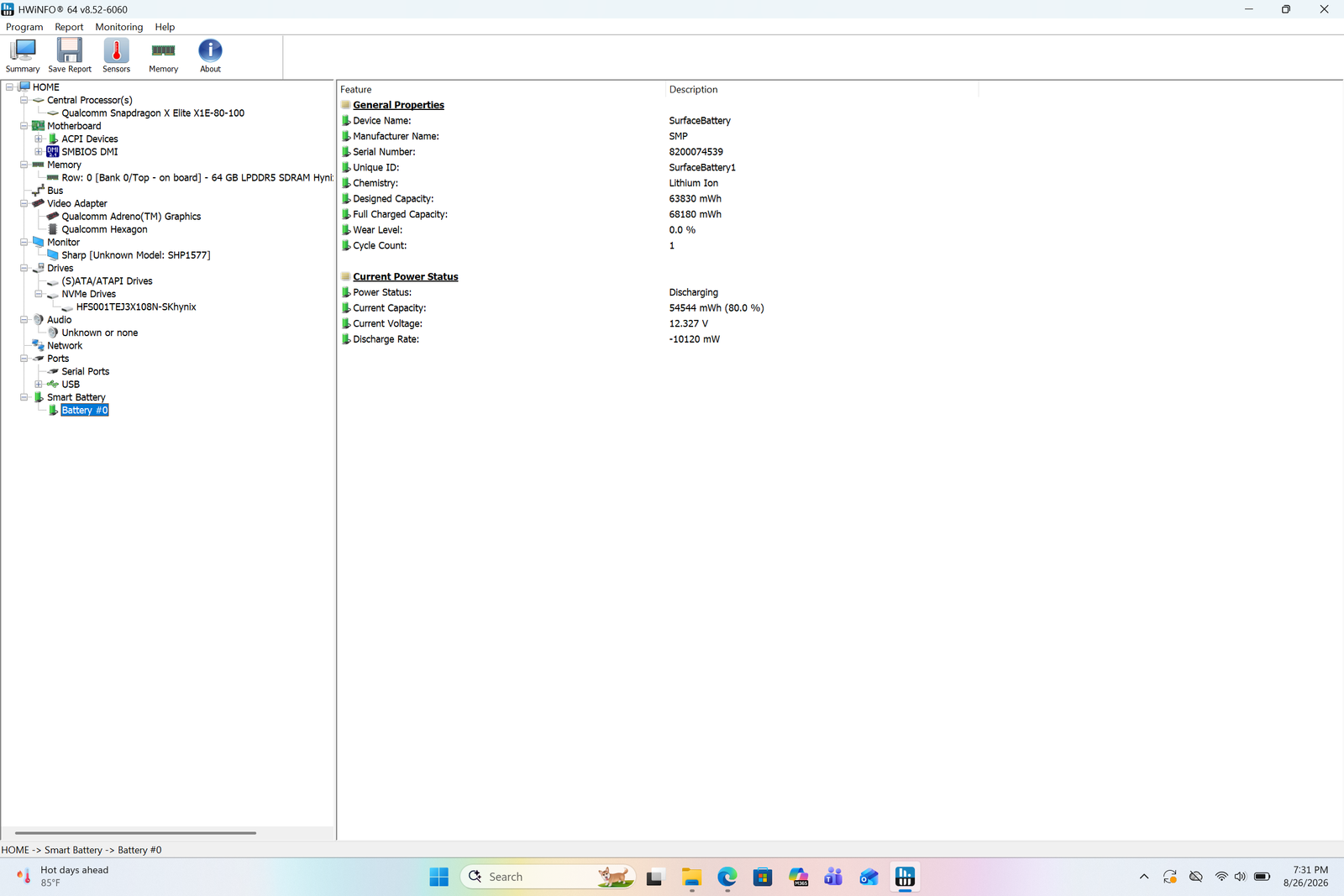This screenshot has width=1344, height=896.
Task: Collapse the Ports branch
Action: 24,359
